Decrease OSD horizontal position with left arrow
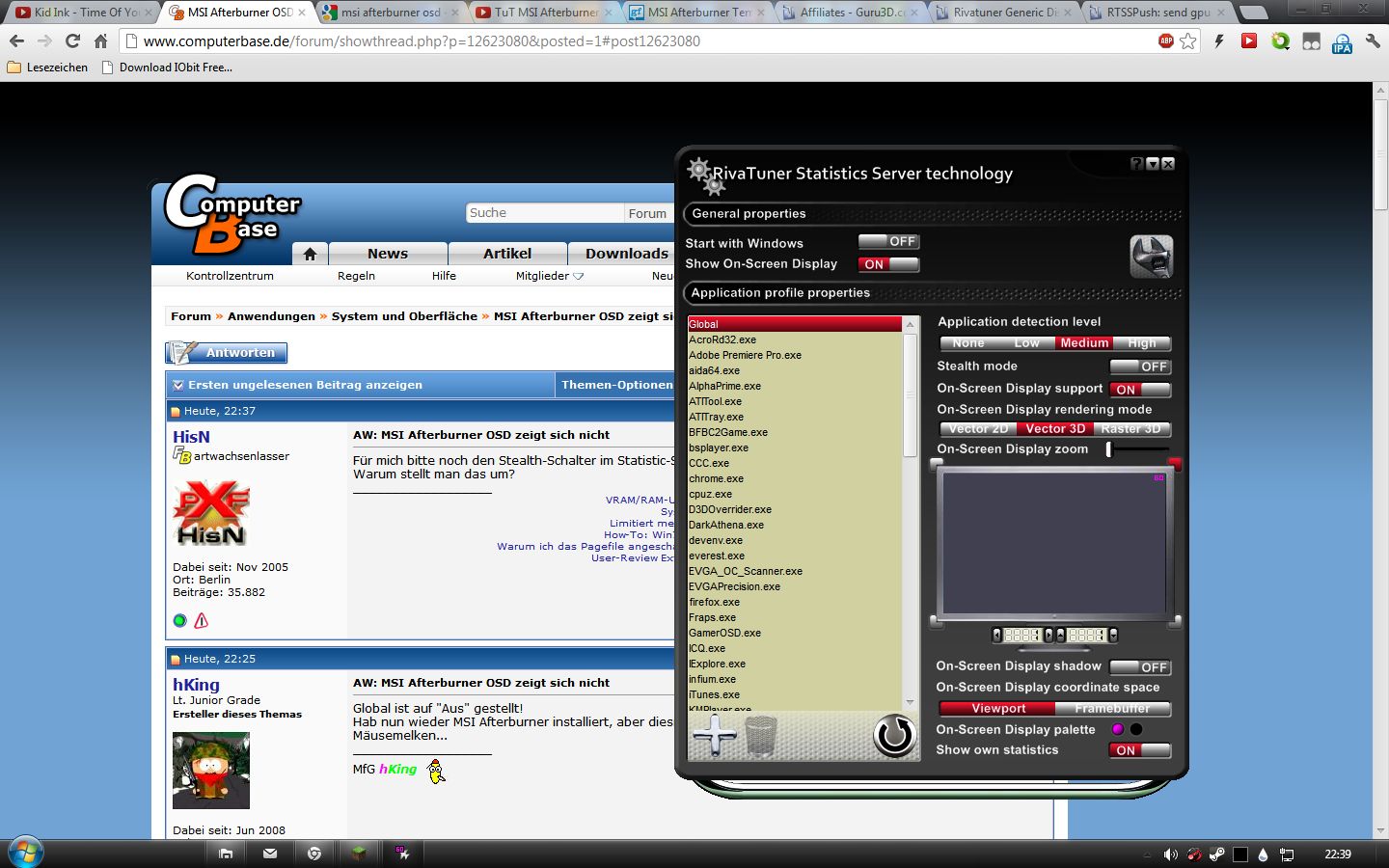1389x868 pixels. click(997, 635)
